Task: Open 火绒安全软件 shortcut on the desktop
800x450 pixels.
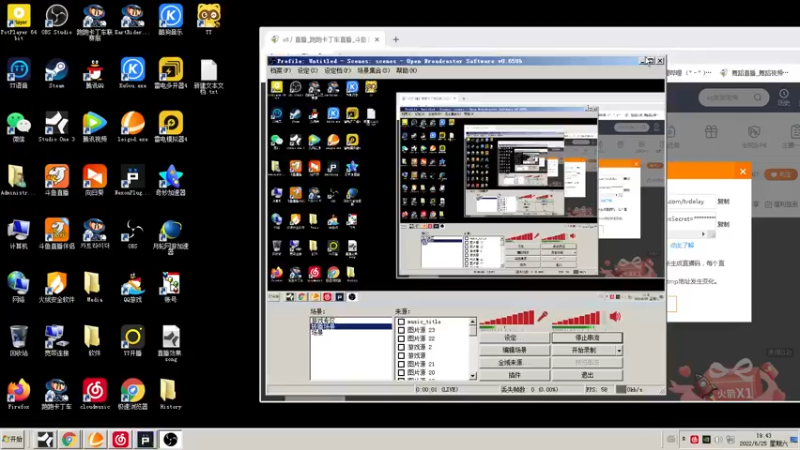Action: point(57,288)
